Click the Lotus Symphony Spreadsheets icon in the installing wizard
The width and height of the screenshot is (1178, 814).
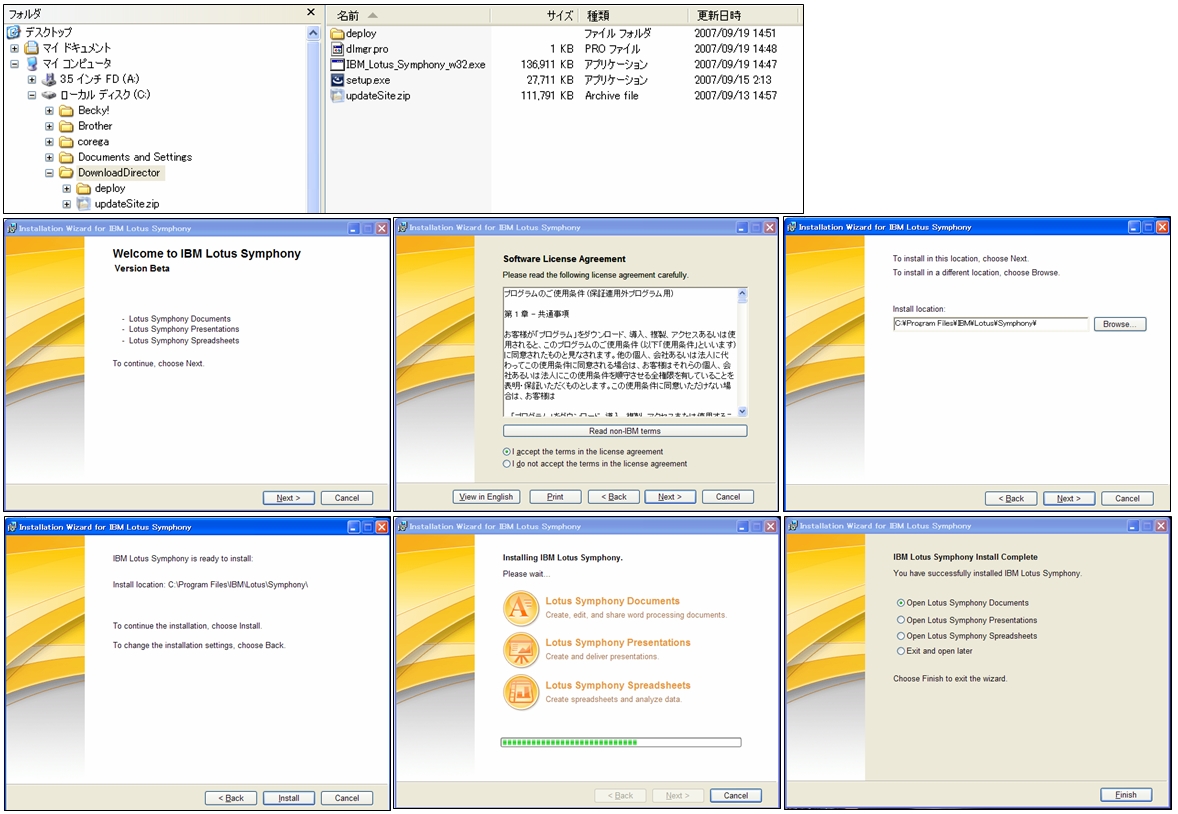[x=521, y=692]
